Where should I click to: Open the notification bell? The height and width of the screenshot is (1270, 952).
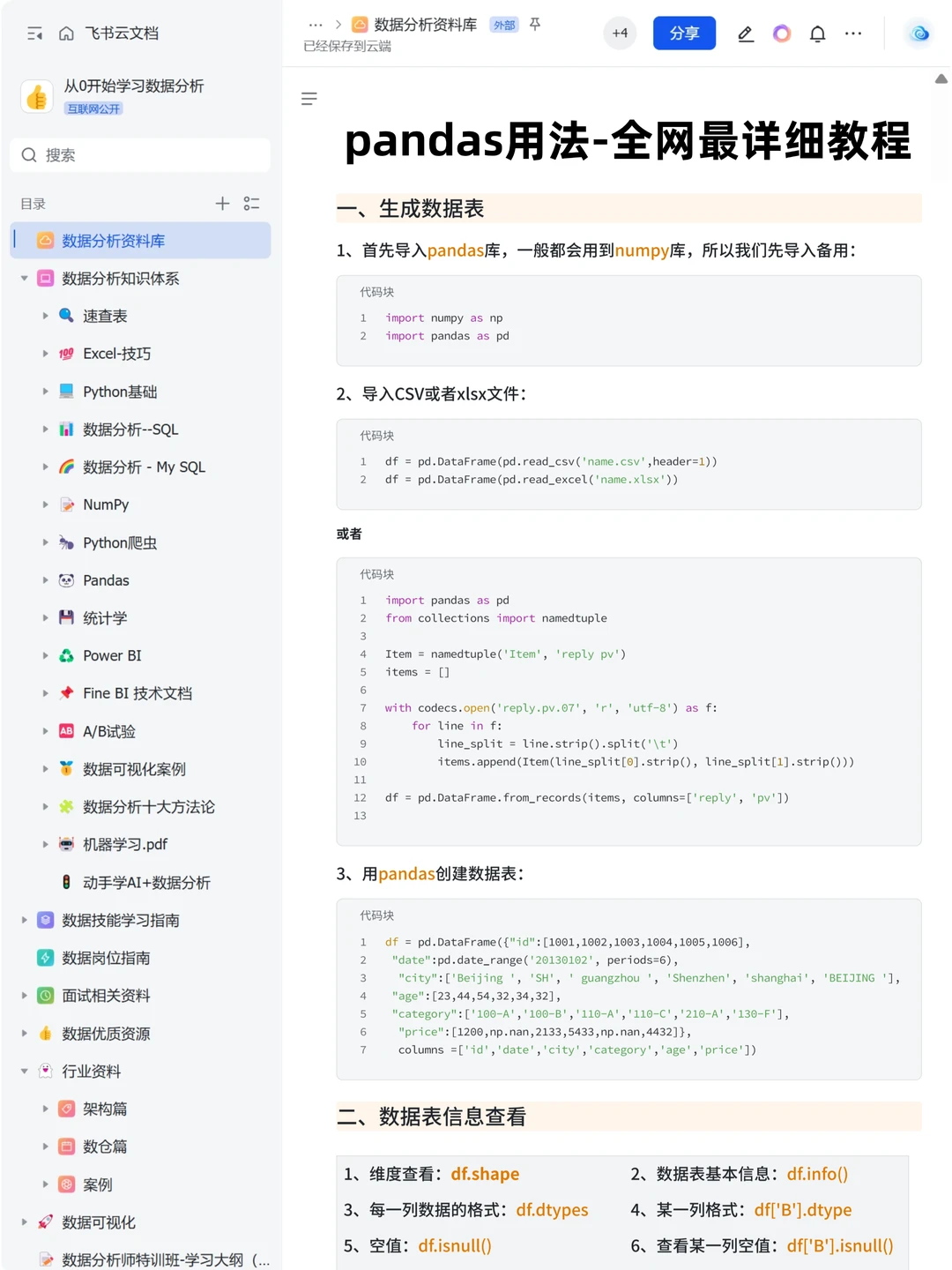[817, 34]
